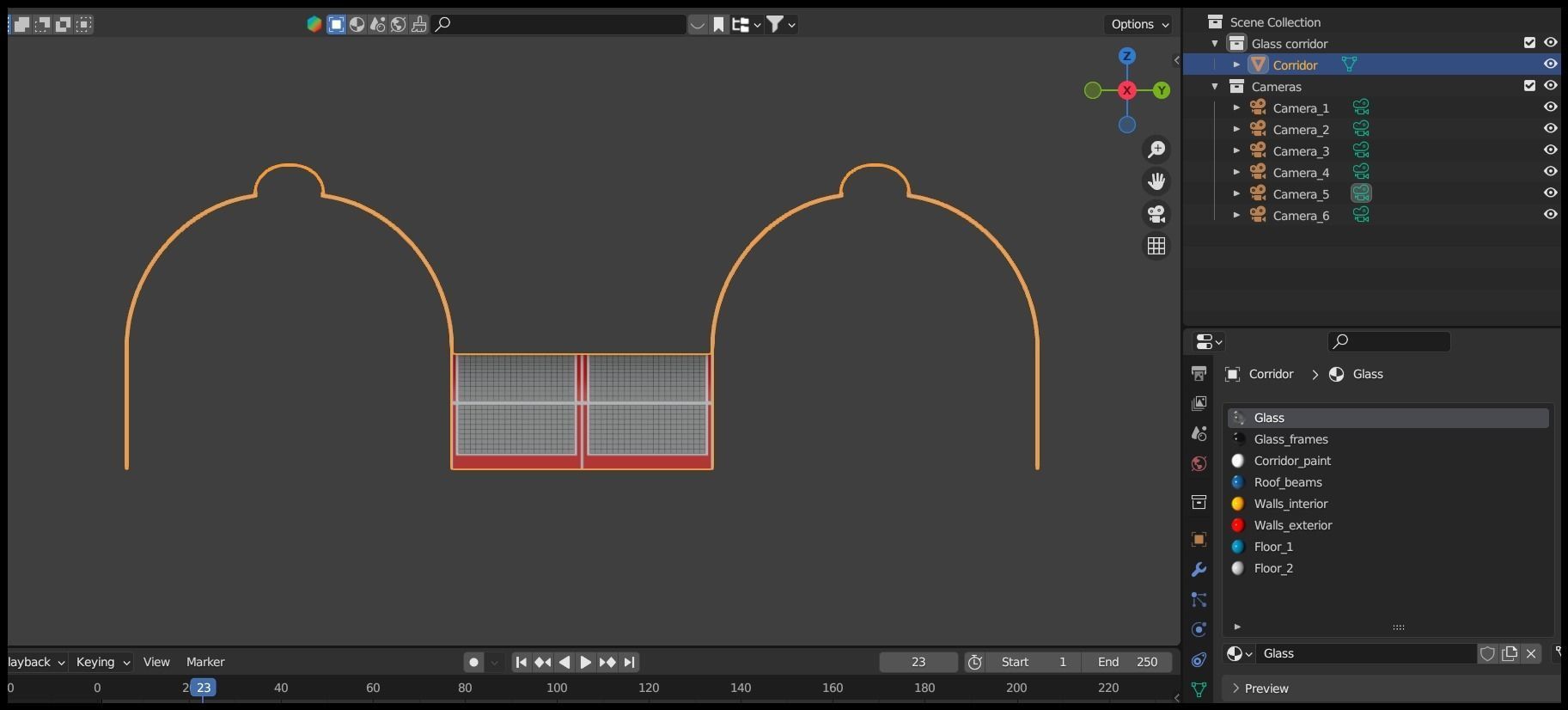Click the fake user shield for Glass
The width and height of the screenshot is (1568, 710).
click(x=1488, y=653)
